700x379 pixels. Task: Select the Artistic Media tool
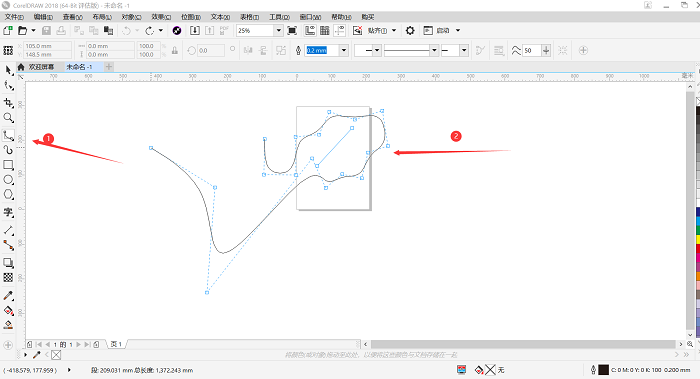[8, 150]
